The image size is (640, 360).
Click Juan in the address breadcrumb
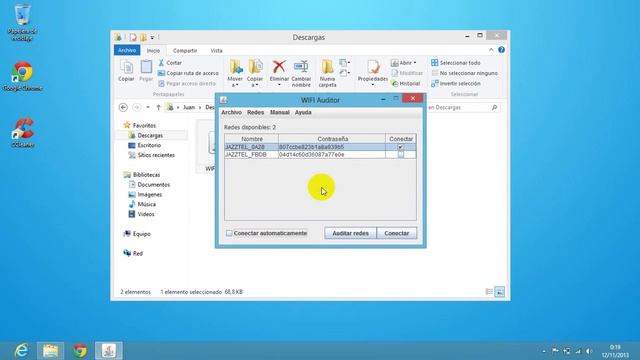[x=189, y=107]
